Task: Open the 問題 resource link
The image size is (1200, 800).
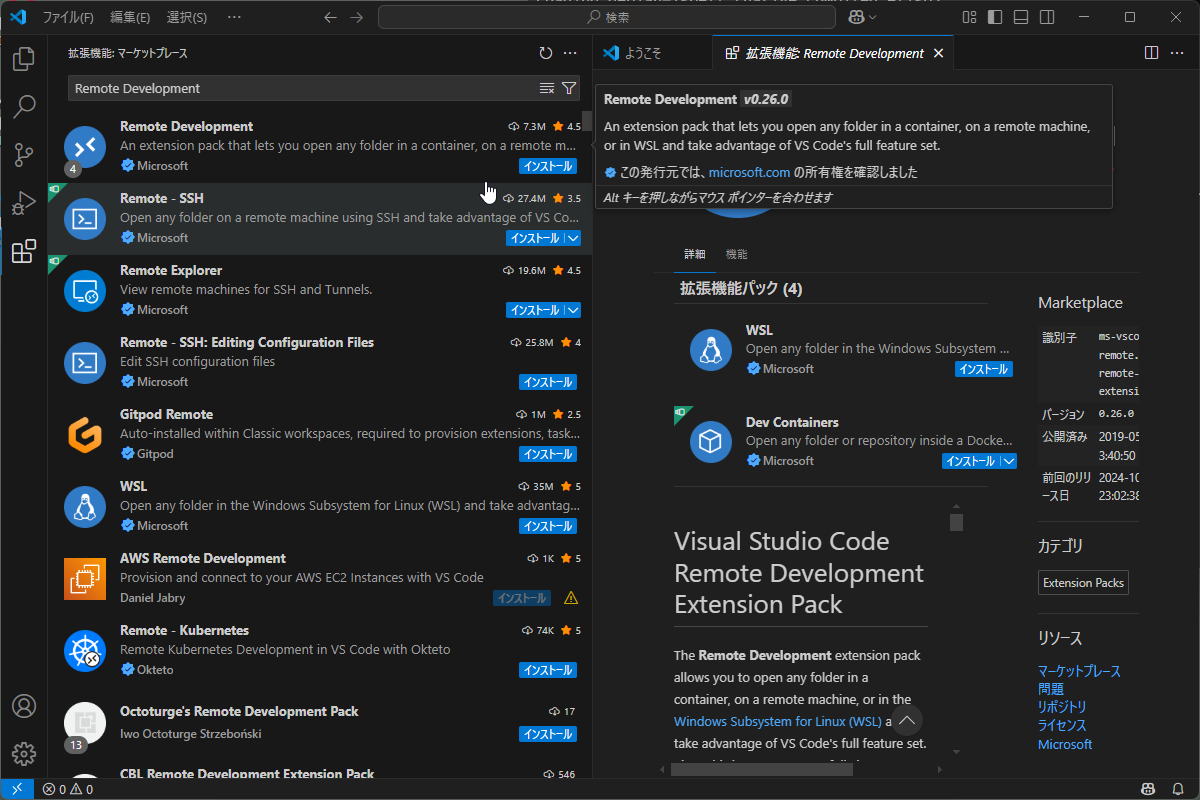Action: click(1051, 689)
